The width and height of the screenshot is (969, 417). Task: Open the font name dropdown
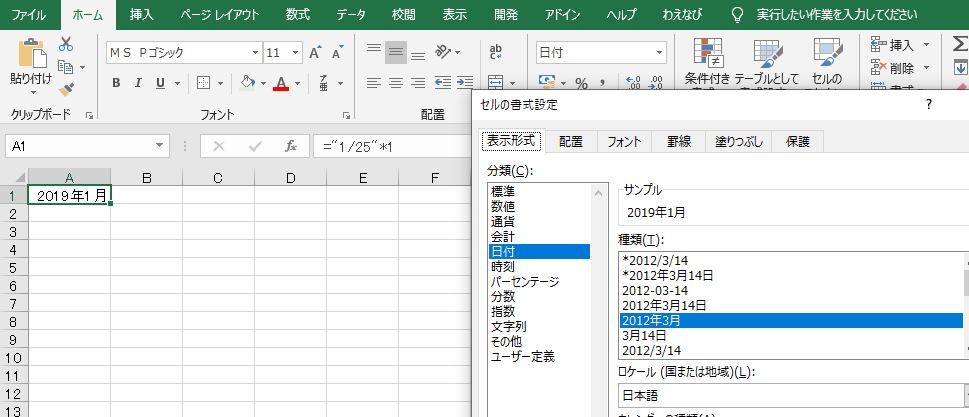(x=255, y=53)
